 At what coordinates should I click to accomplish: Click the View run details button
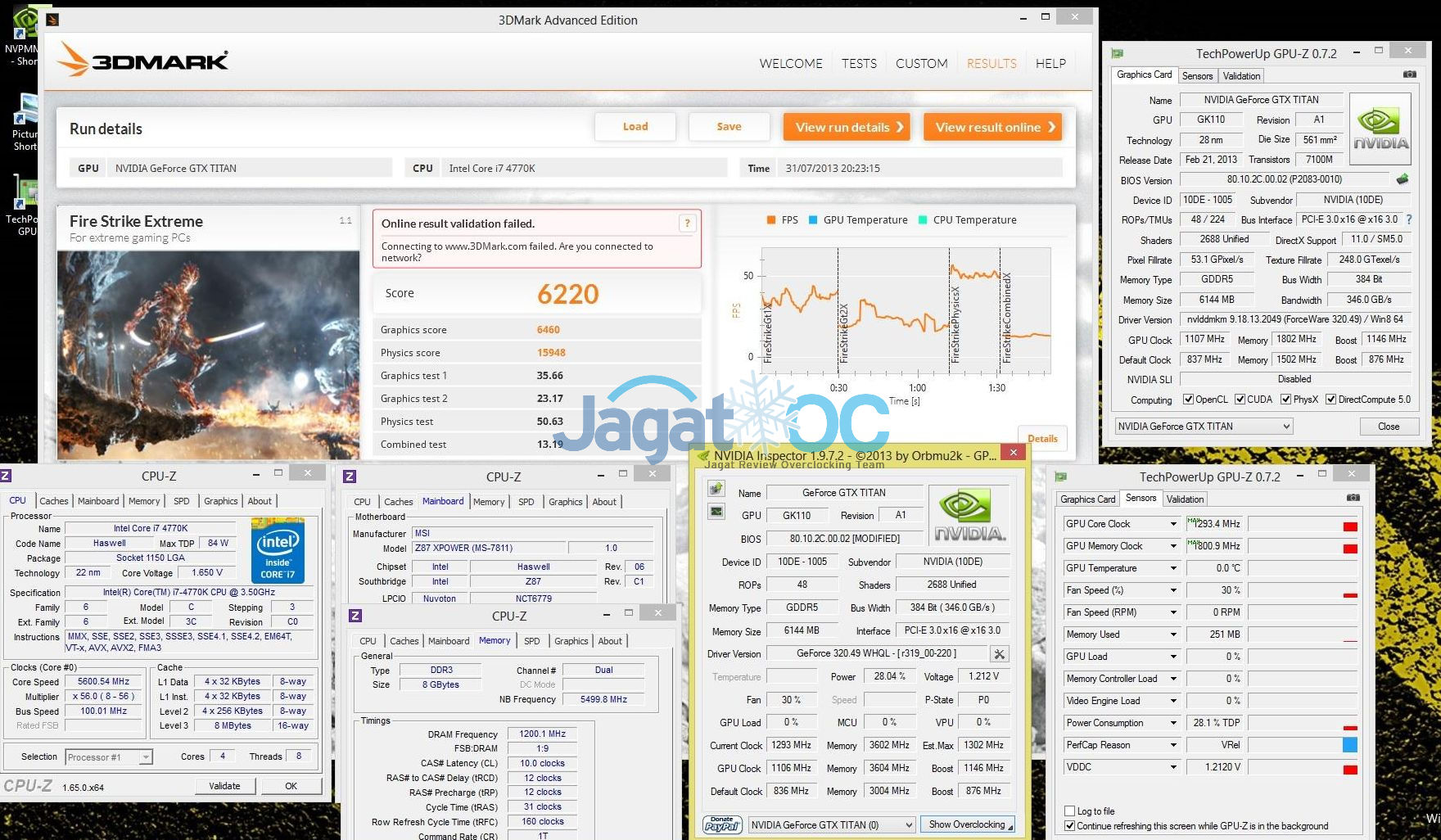pos(847,127)
